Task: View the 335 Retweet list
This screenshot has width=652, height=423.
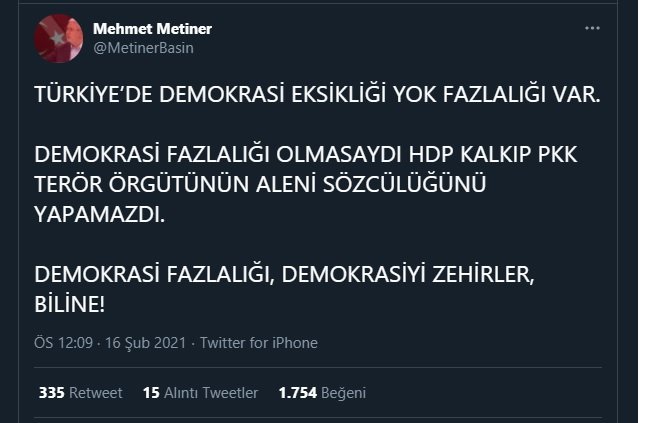Action: click(80, 393)
